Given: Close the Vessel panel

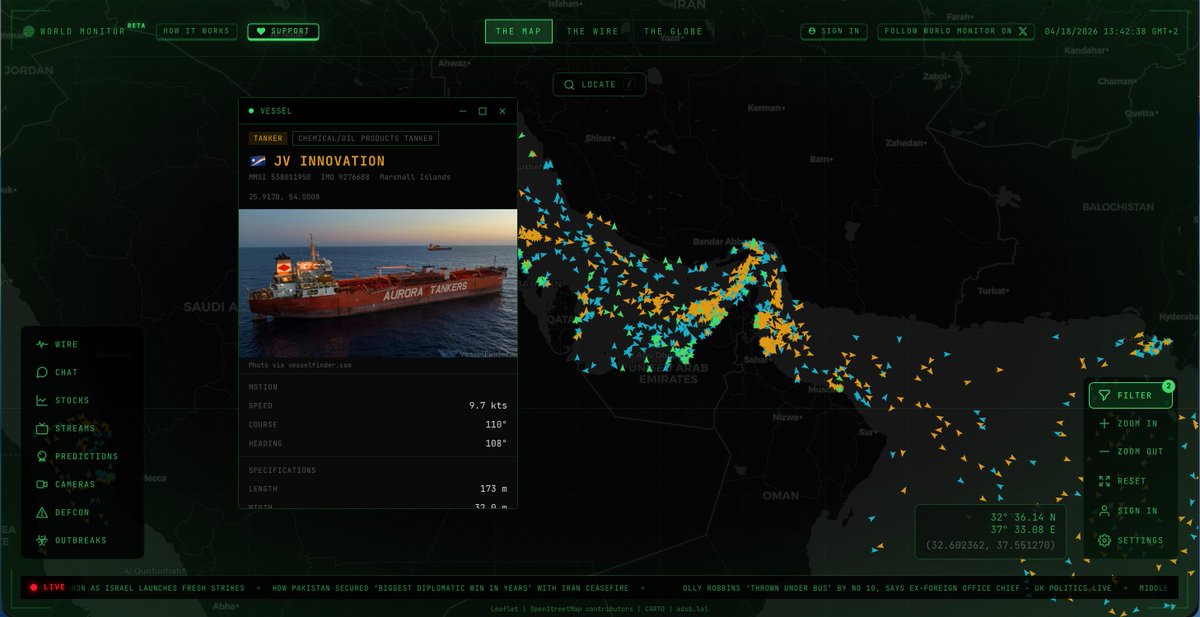Looking at the screenshot, I should 502,111.
